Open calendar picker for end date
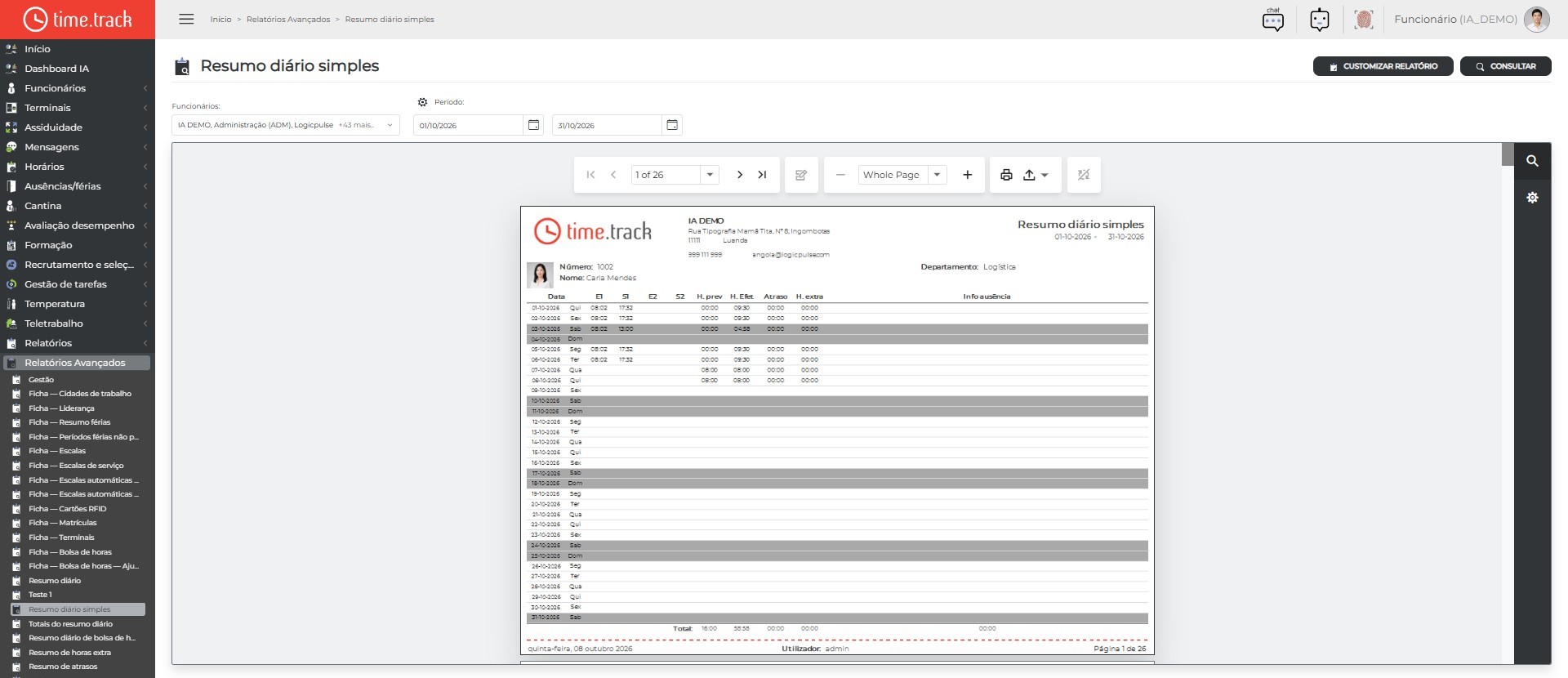This screenshot has width=1568, height=678. pyautogui.click(x=672, y=125)
